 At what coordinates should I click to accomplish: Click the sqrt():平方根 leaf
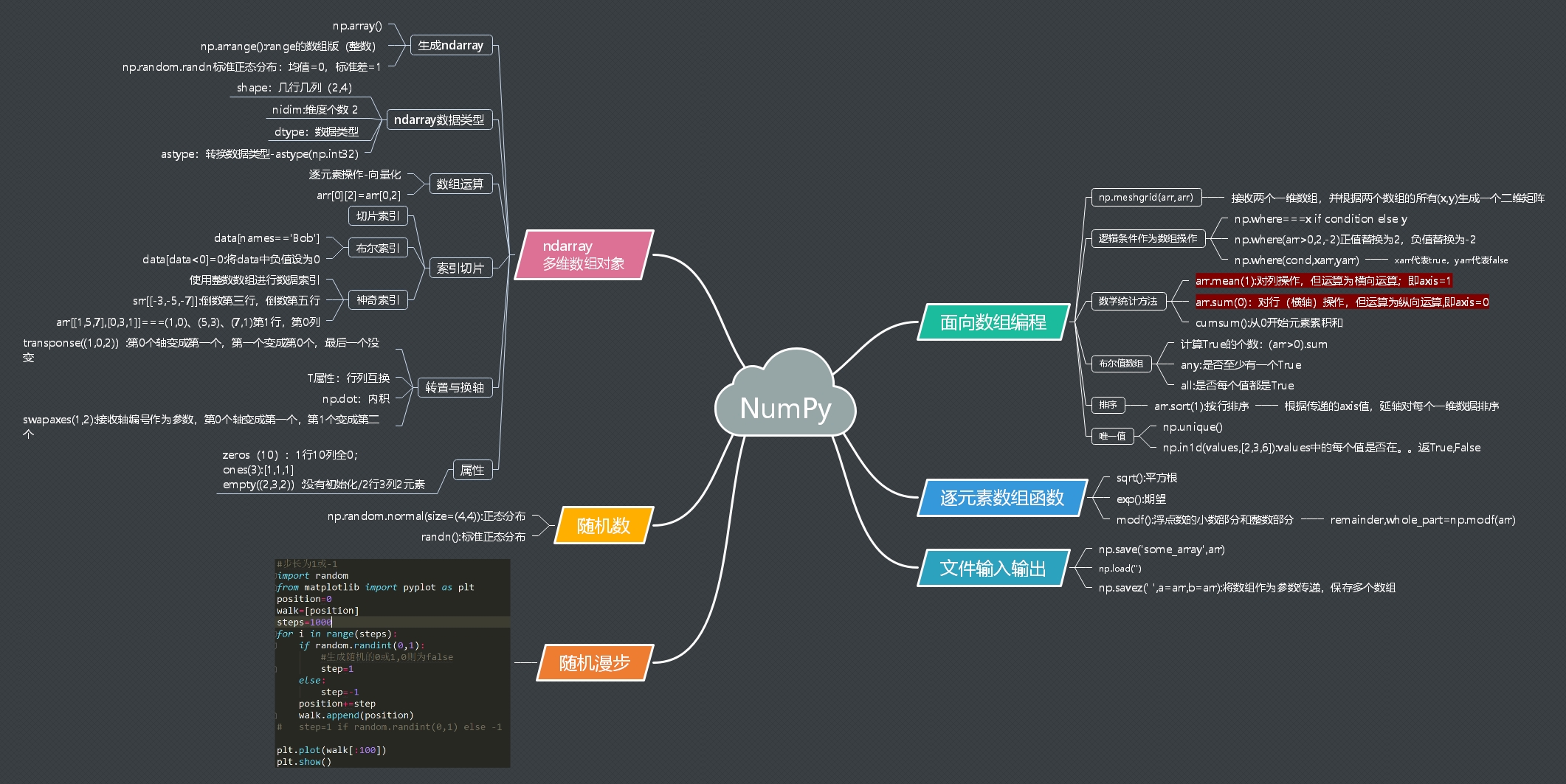pyautogui.click(x=1147, y=478)
